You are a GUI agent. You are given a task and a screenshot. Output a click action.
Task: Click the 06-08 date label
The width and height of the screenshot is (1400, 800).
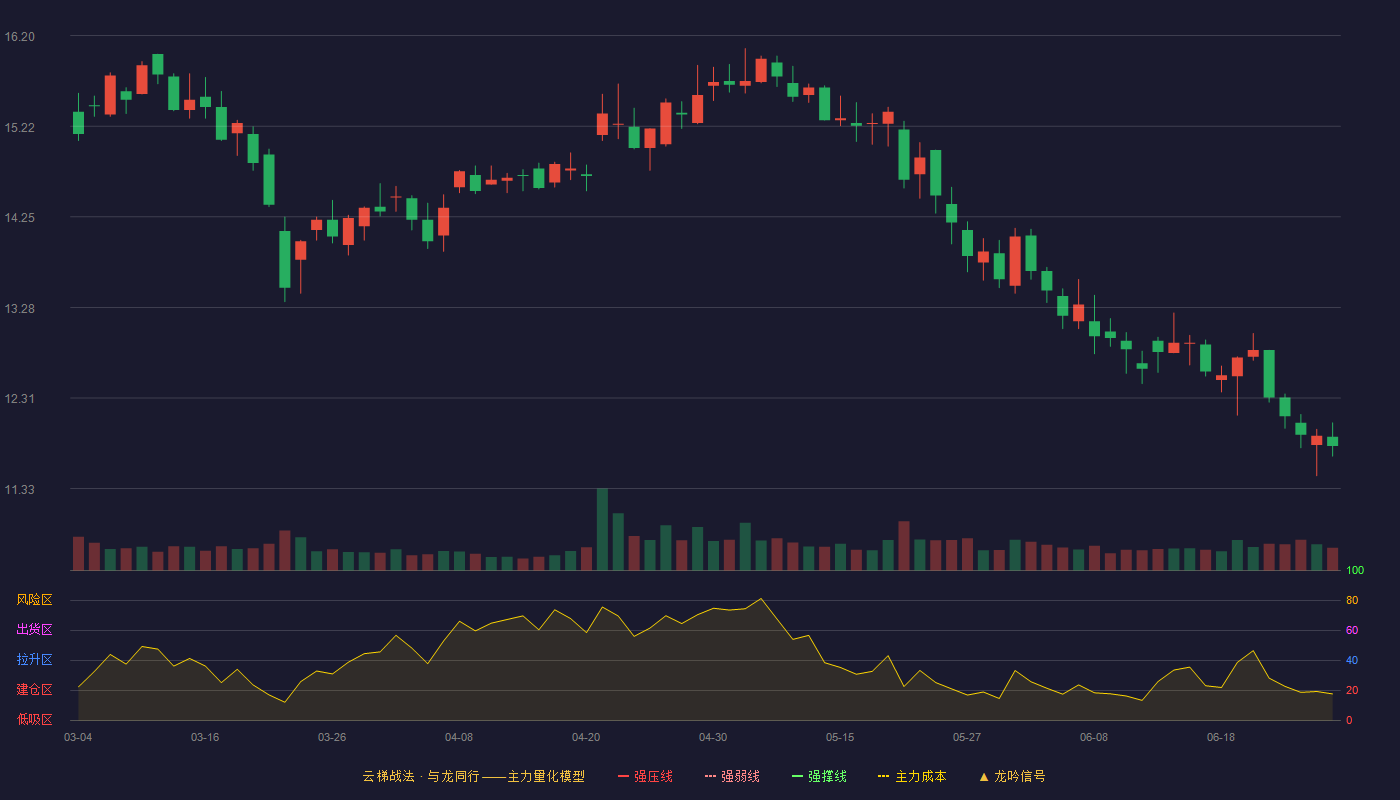tap(1094, 737)
